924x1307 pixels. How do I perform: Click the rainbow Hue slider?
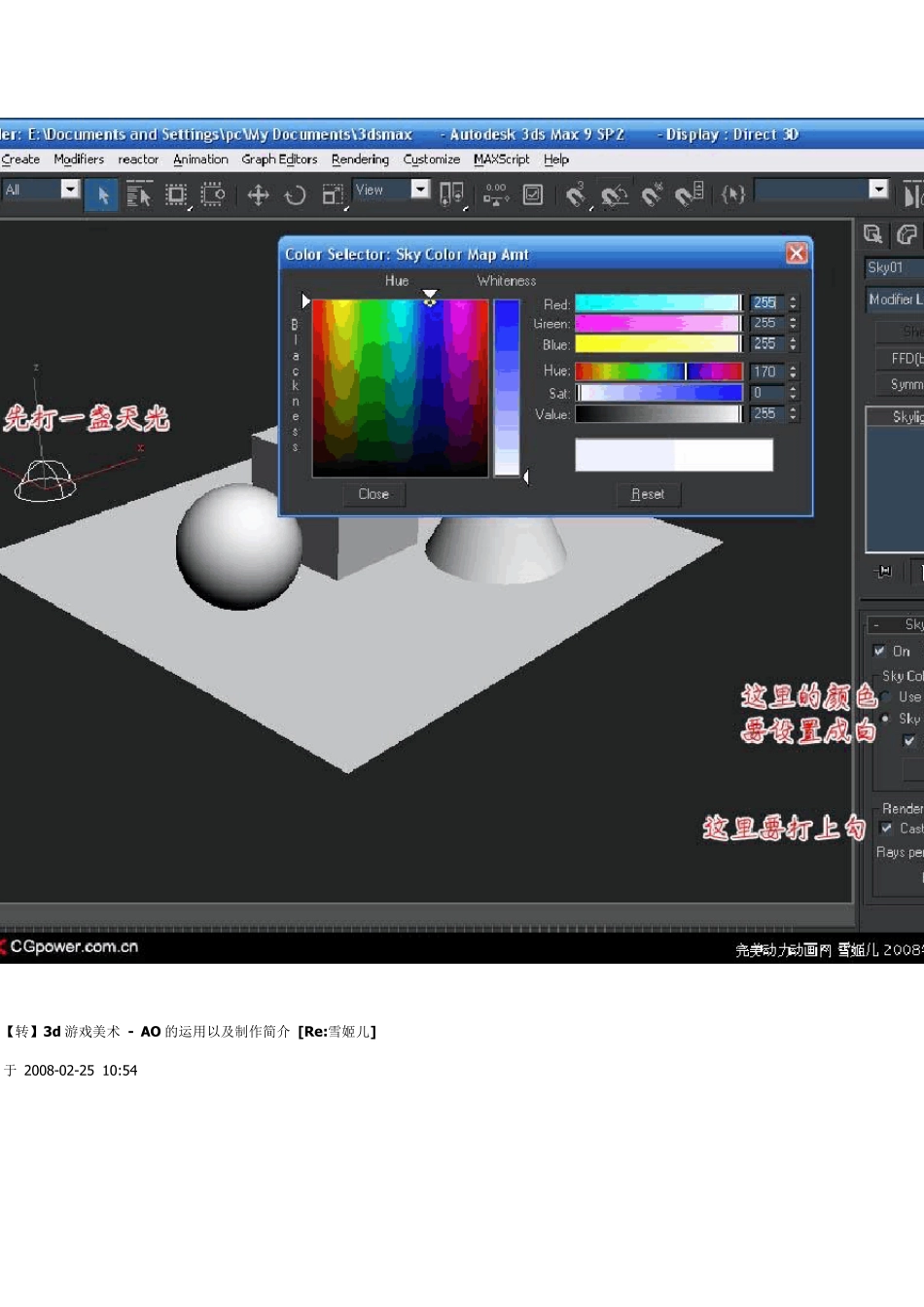(x=658, y=371)
